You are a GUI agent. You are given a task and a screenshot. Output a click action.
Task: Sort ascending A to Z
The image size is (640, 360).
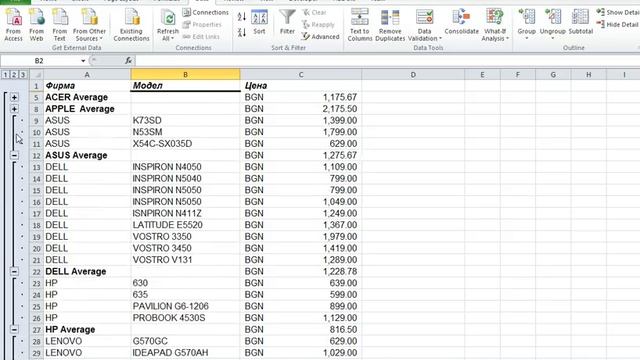(x=242, y=17)
